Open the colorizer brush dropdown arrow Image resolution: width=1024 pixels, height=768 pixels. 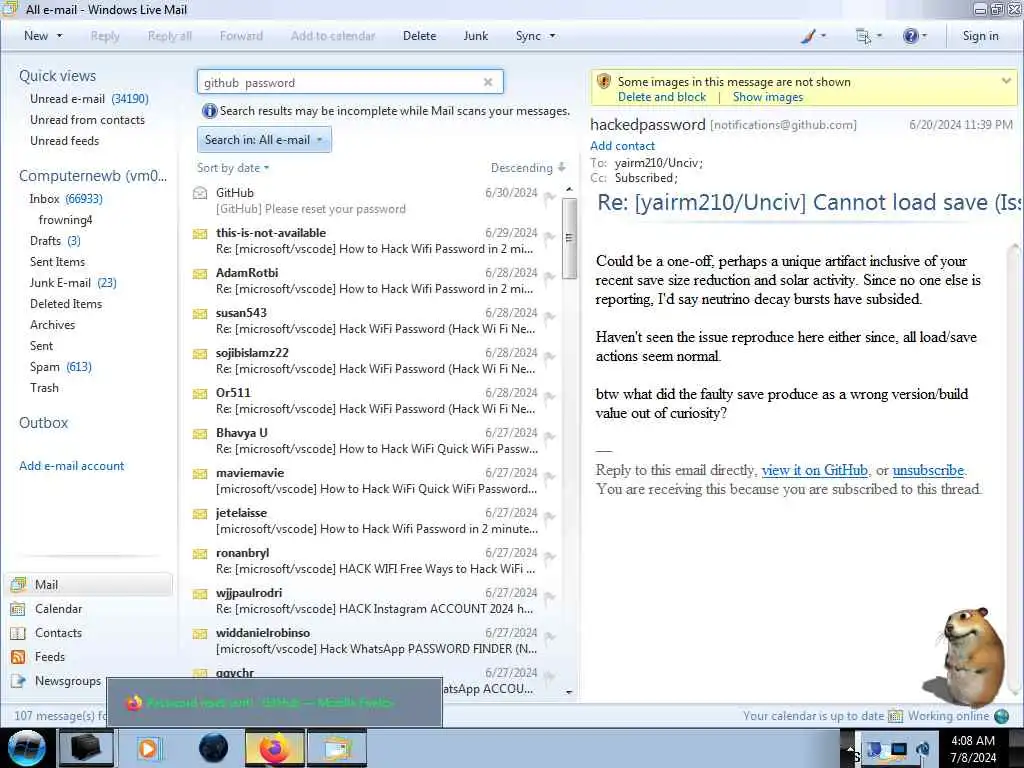(823, 36)
